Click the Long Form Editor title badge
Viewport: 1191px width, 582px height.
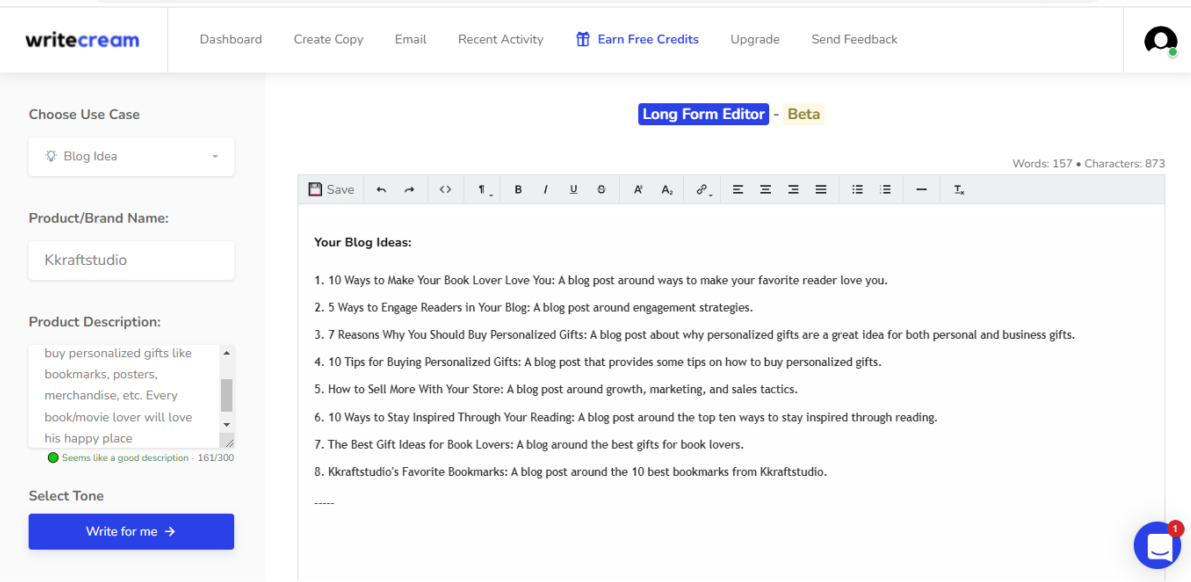(x=703, y=114)
